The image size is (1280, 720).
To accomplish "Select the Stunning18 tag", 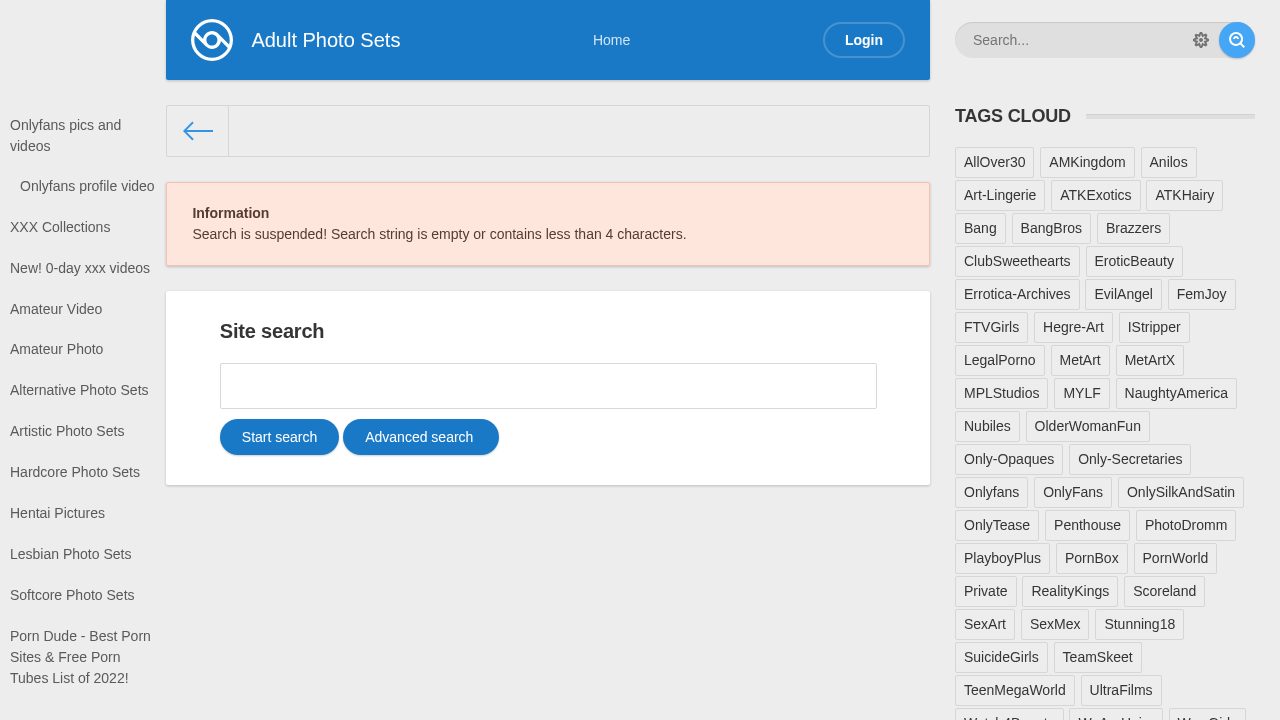I will point(1139,625).
